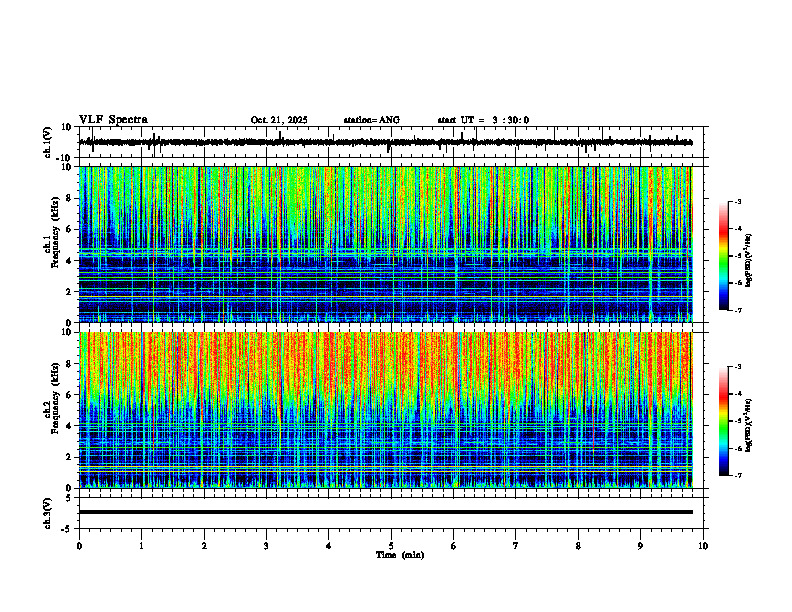Click the "ch.1(V)" waveform axis label
The height and width of the screenshot is (612, 792).
[x=48, y=142]
